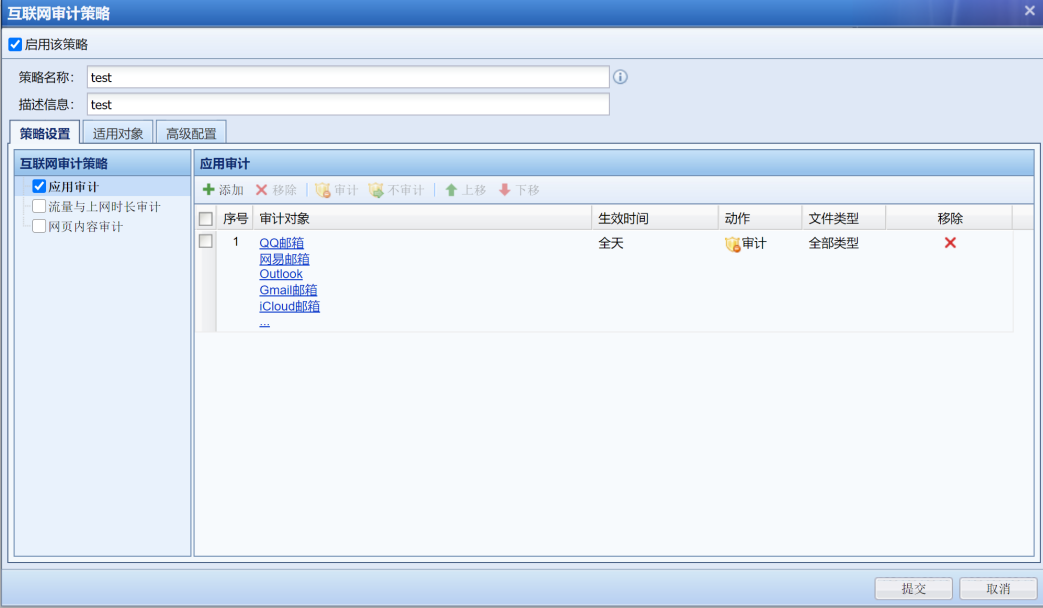Click the 文件类型 column header
This screenshot has height=608, width=1043.
tap(843, 218)
